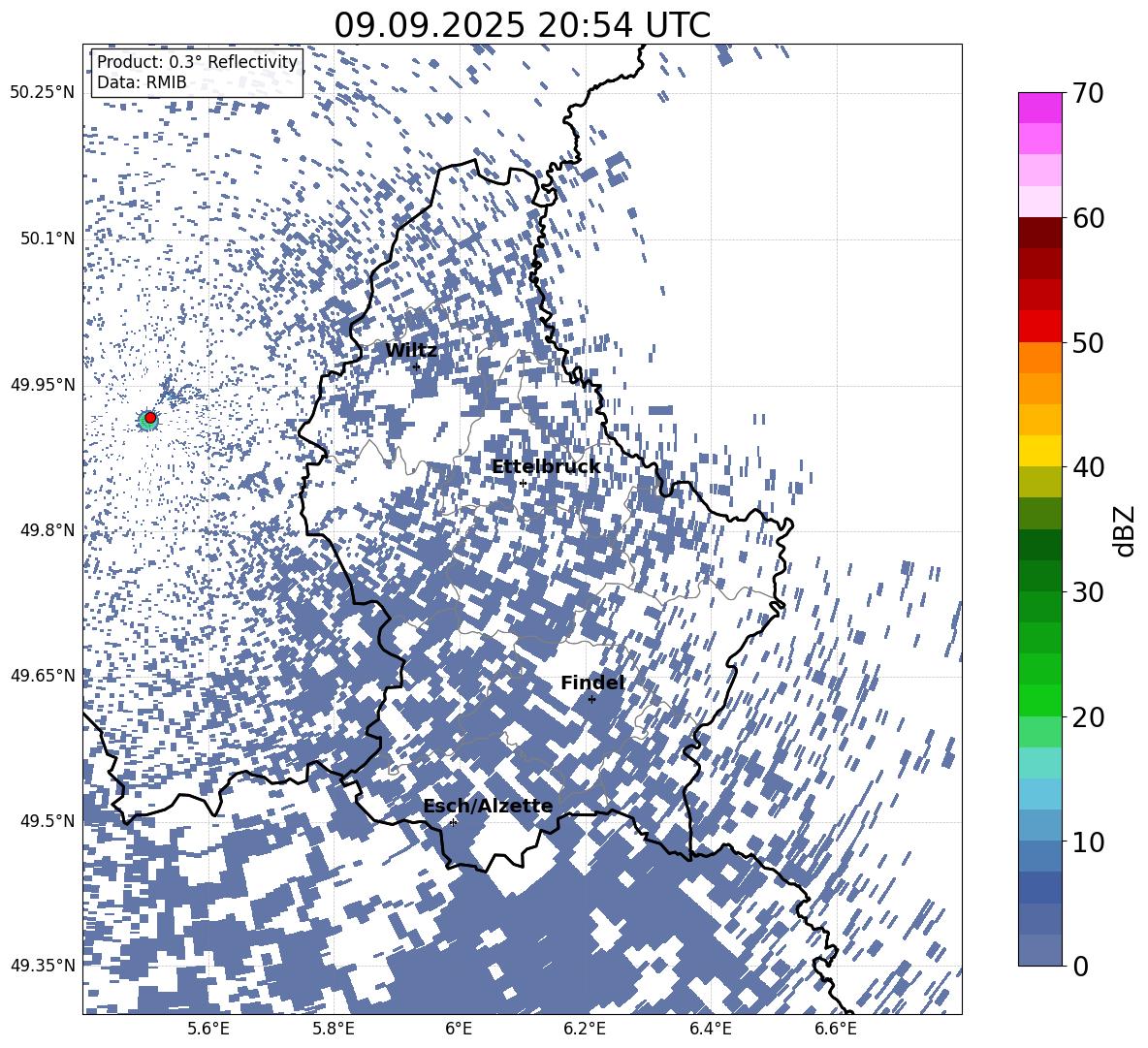Click the colorbar tick label 70
The image size is (1148, 1048).
[1088, 93]
